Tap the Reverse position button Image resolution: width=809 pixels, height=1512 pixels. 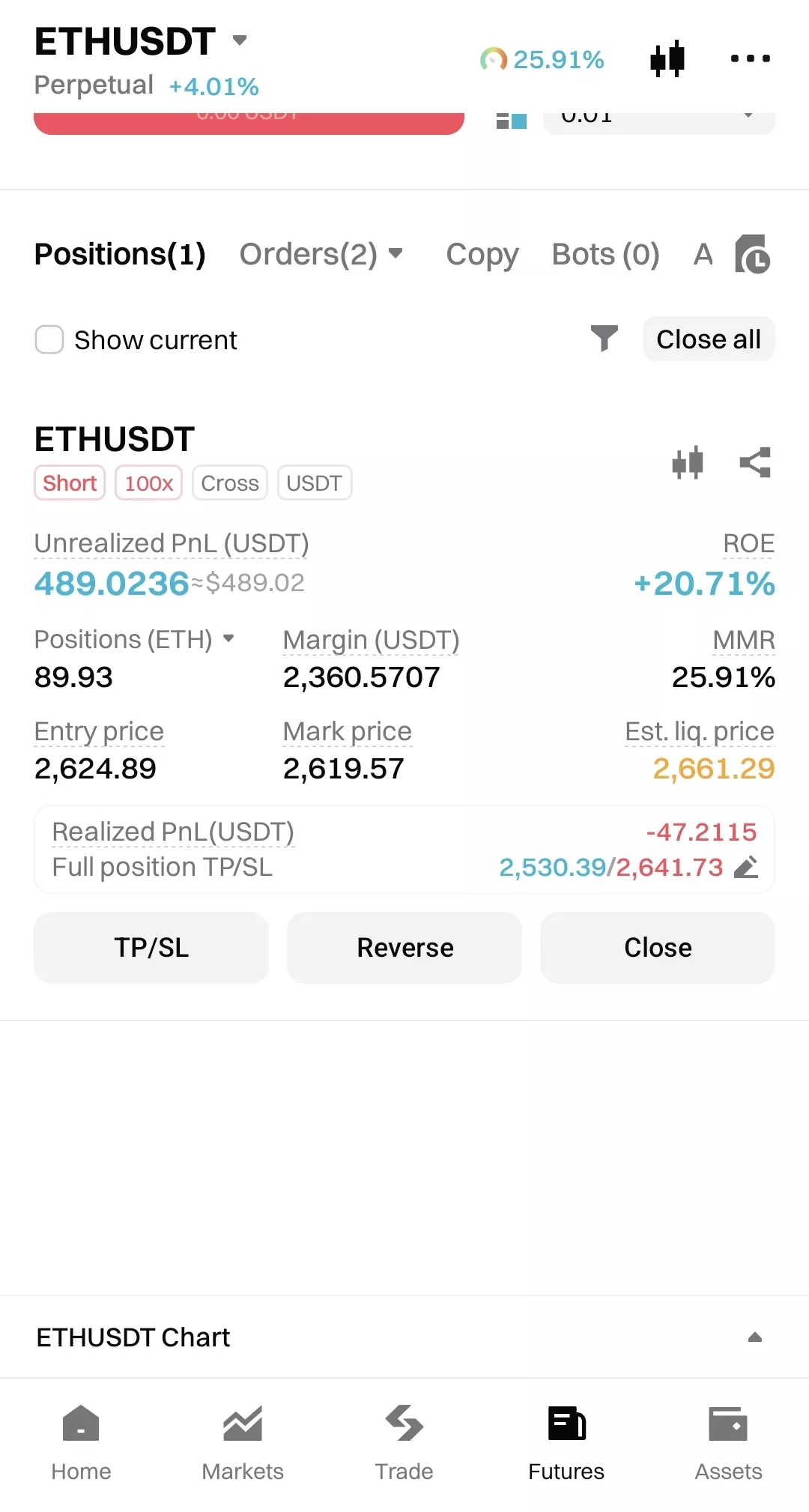tap(404, 948)
